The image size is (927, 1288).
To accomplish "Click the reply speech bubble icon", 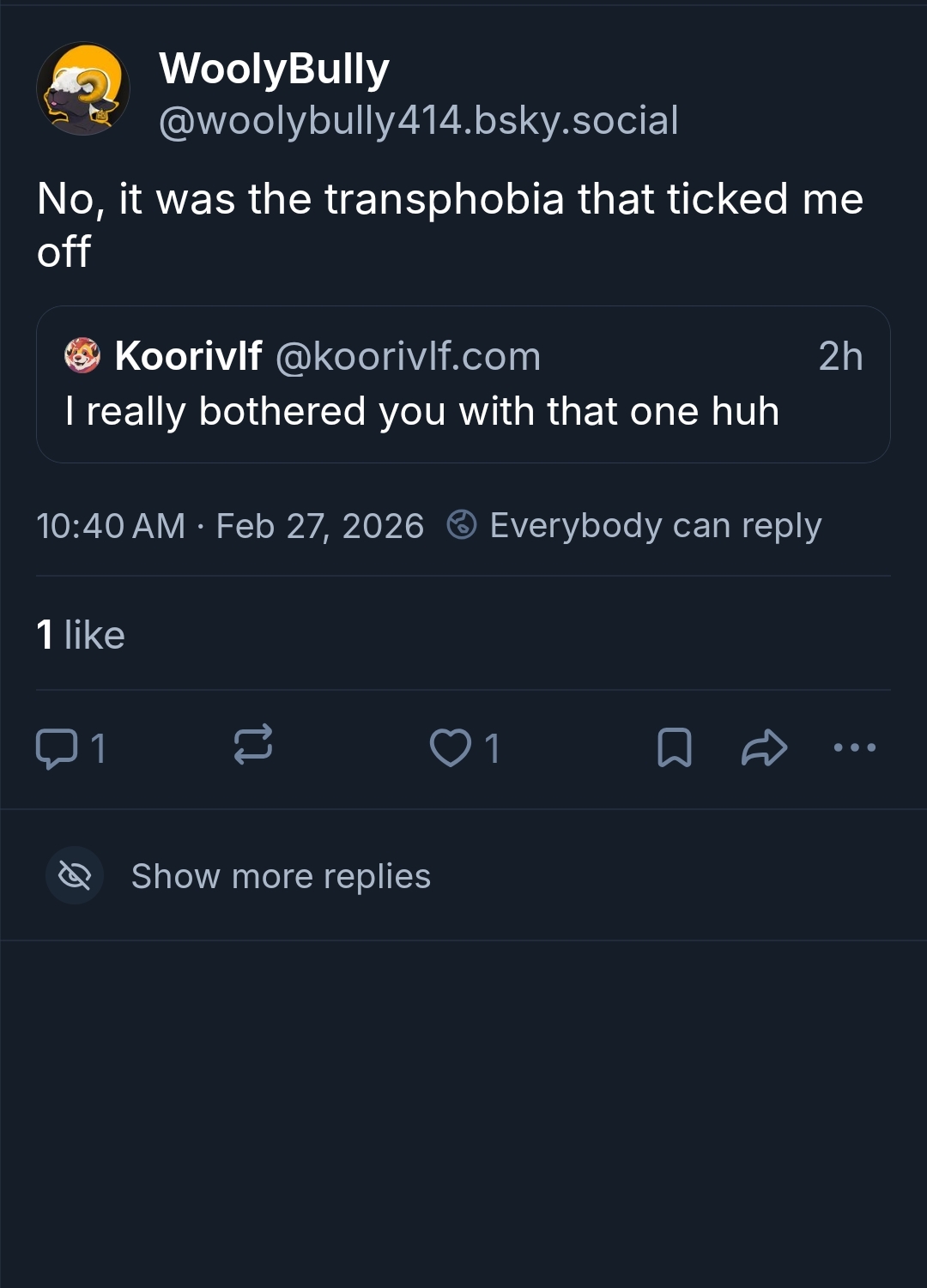I will (57, 747).
